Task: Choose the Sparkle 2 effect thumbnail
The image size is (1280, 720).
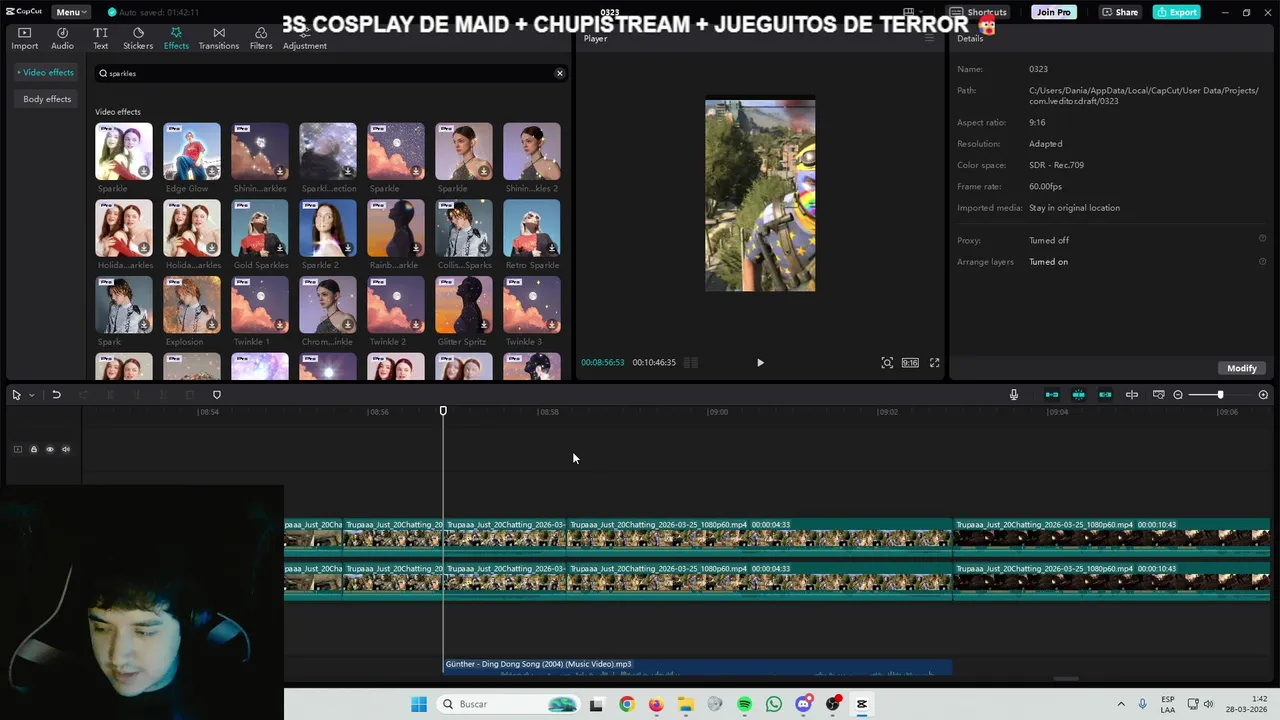Action: coord(328,228)
